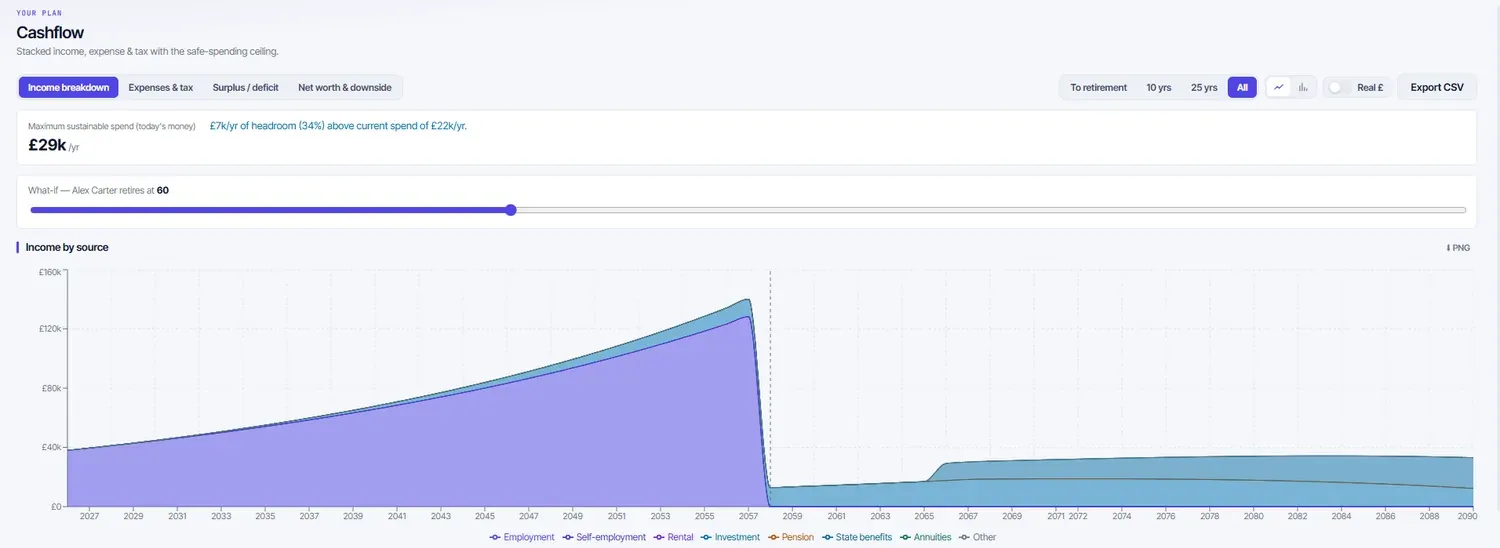1500x548 pixels.
Task: Toggle Other series in legend
Action: pyautogui.click(x=977, y=537)
